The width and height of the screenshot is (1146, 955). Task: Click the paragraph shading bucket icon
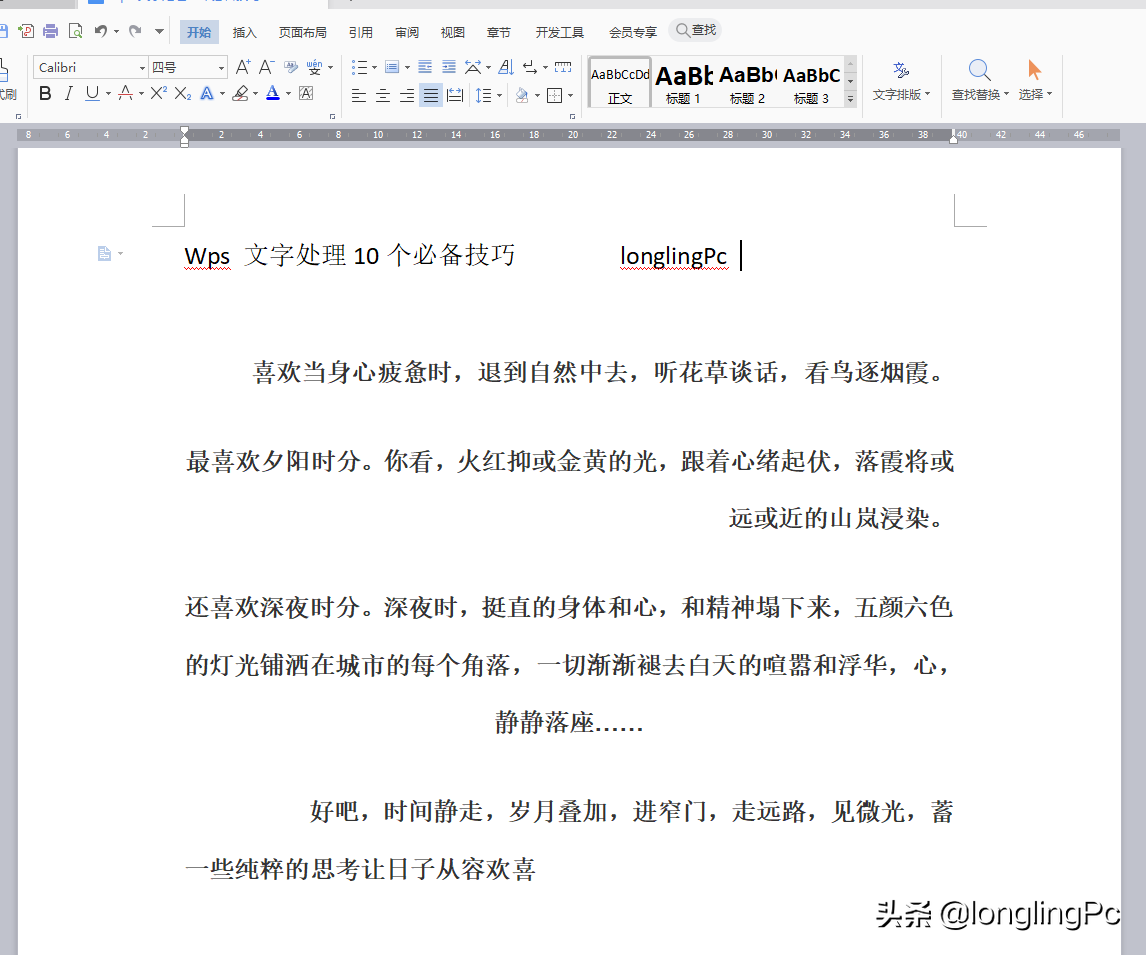(522, 95)
